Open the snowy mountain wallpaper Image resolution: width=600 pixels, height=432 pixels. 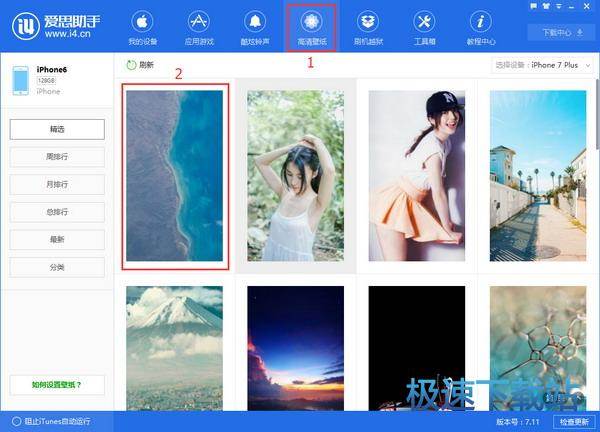click(x=174, y=348)
